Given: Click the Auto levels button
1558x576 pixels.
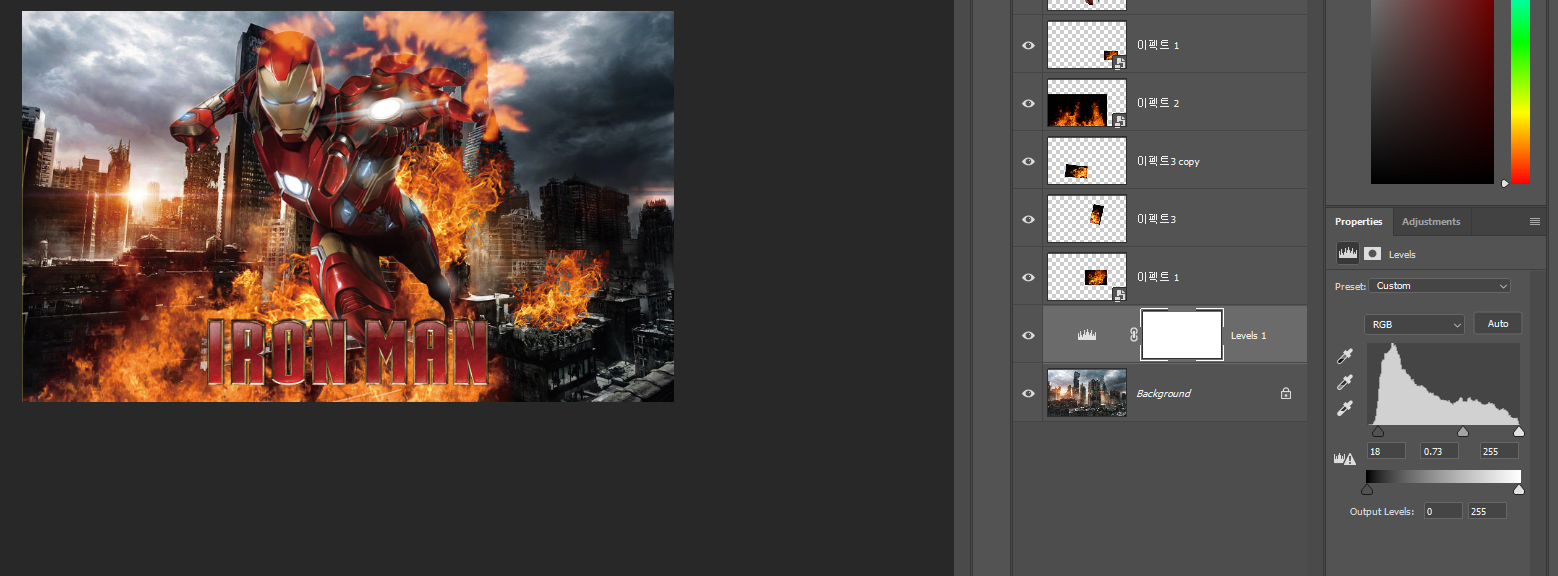Looking at the screenshot, I should pos(1498,324).
